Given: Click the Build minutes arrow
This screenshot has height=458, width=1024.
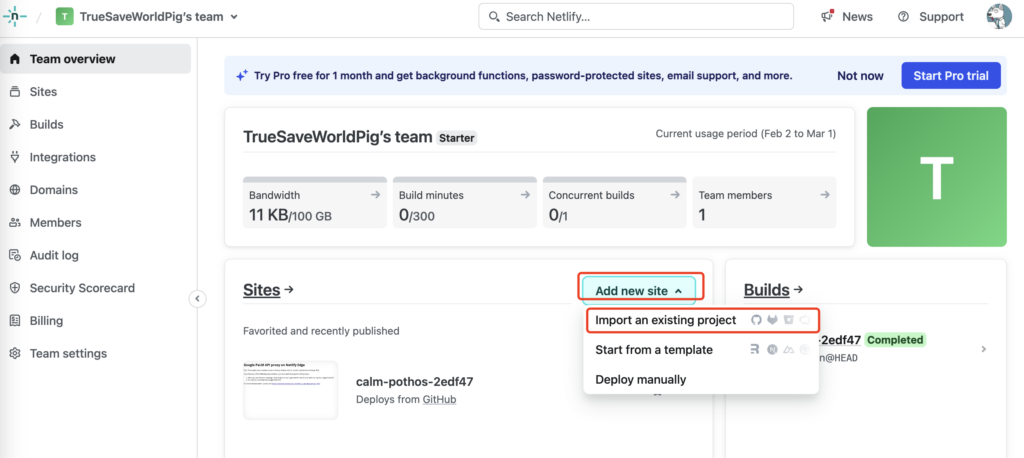Looking at the screenshot, I should (525, 195).
